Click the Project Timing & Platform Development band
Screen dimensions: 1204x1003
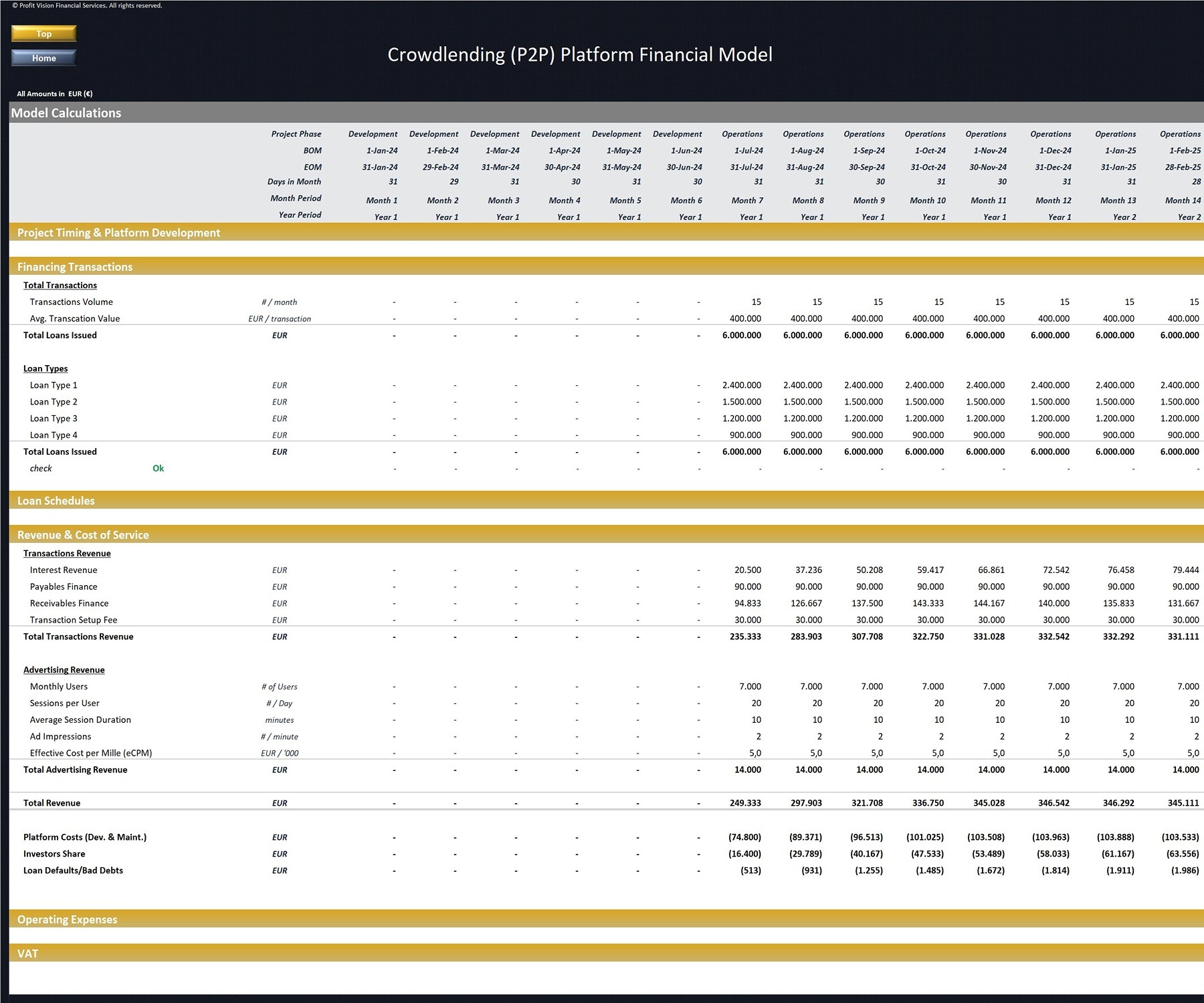[x=606, y=233]
